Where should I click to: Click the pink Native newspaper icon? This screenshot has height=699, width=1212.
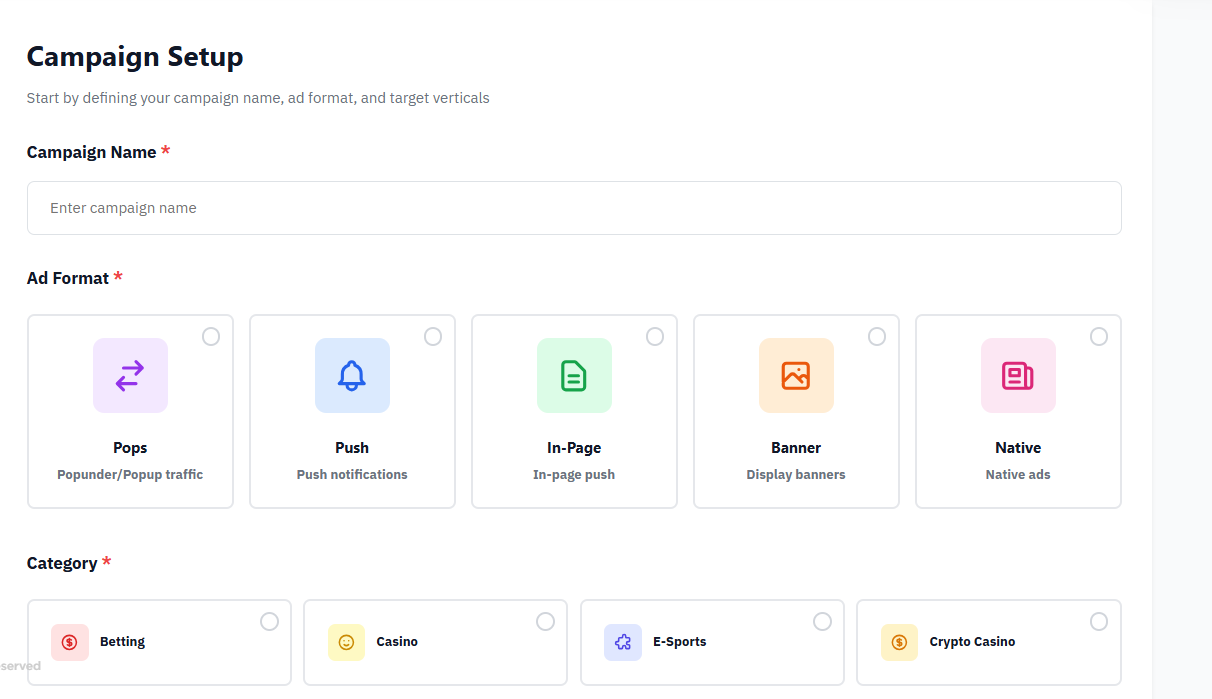[x=1018, y=376]
